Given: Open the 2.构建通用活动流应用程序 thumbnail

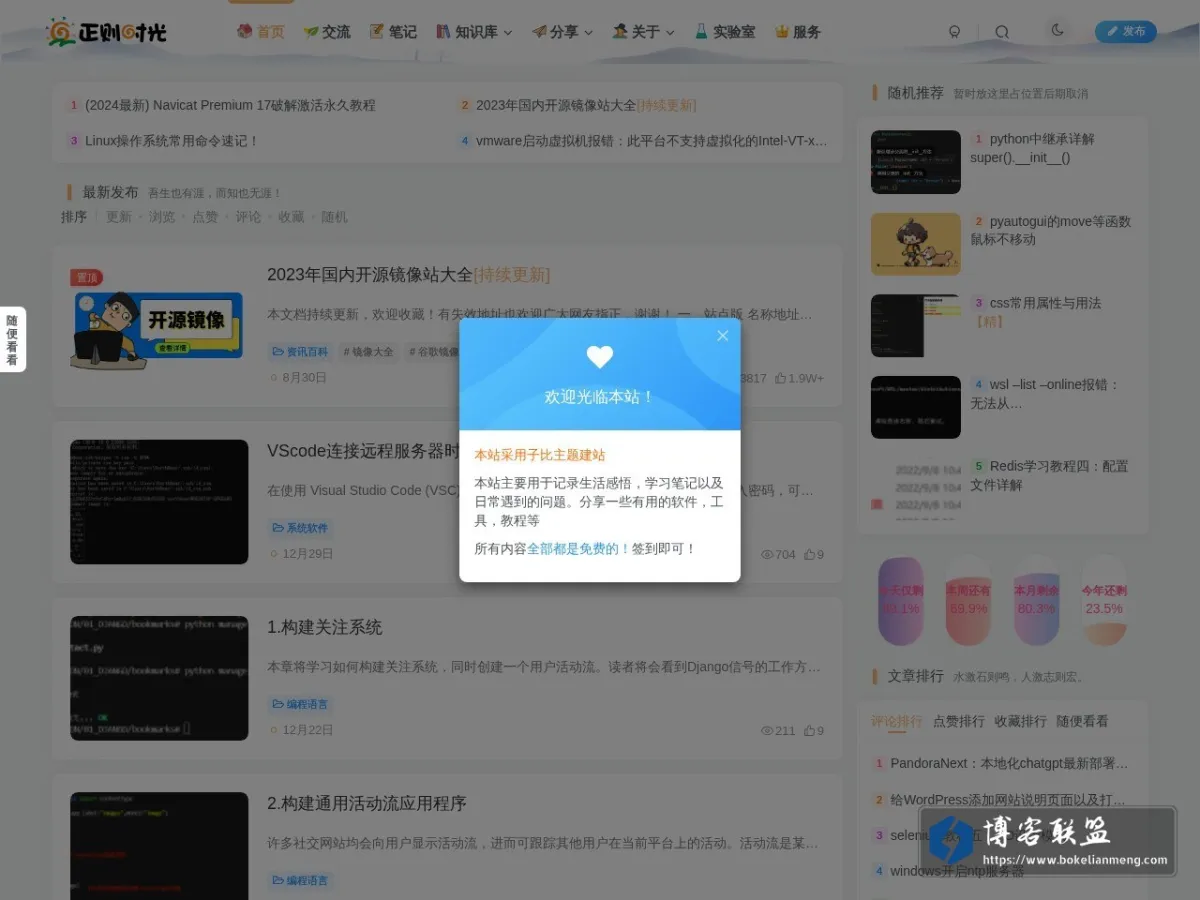Looking at the screenshot, I should [159, 846].
